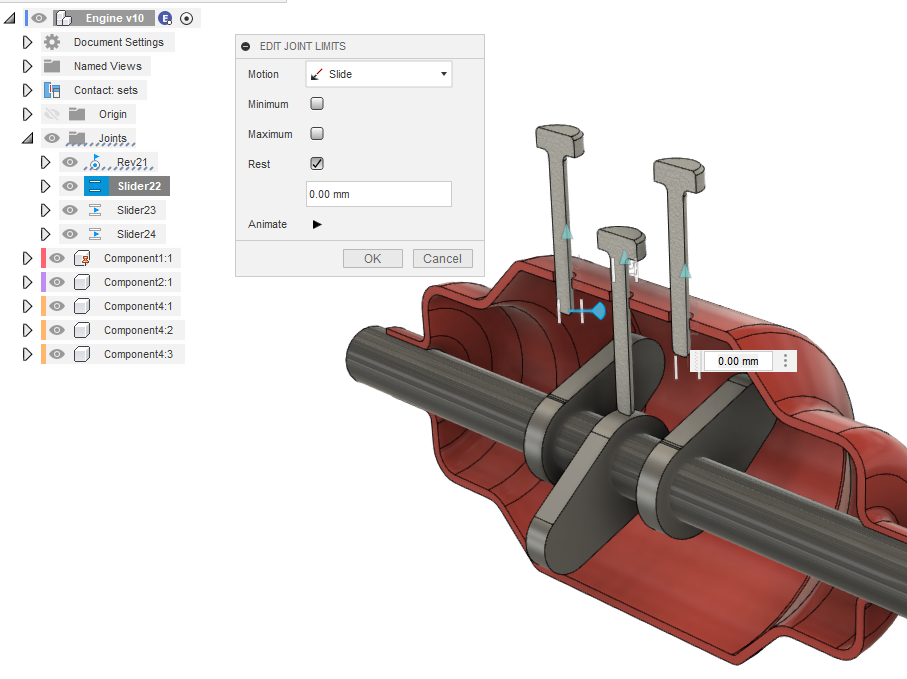907x679 pixels.
Task: Click the Document Settings gear icon
Action: [x=52, y=42]
